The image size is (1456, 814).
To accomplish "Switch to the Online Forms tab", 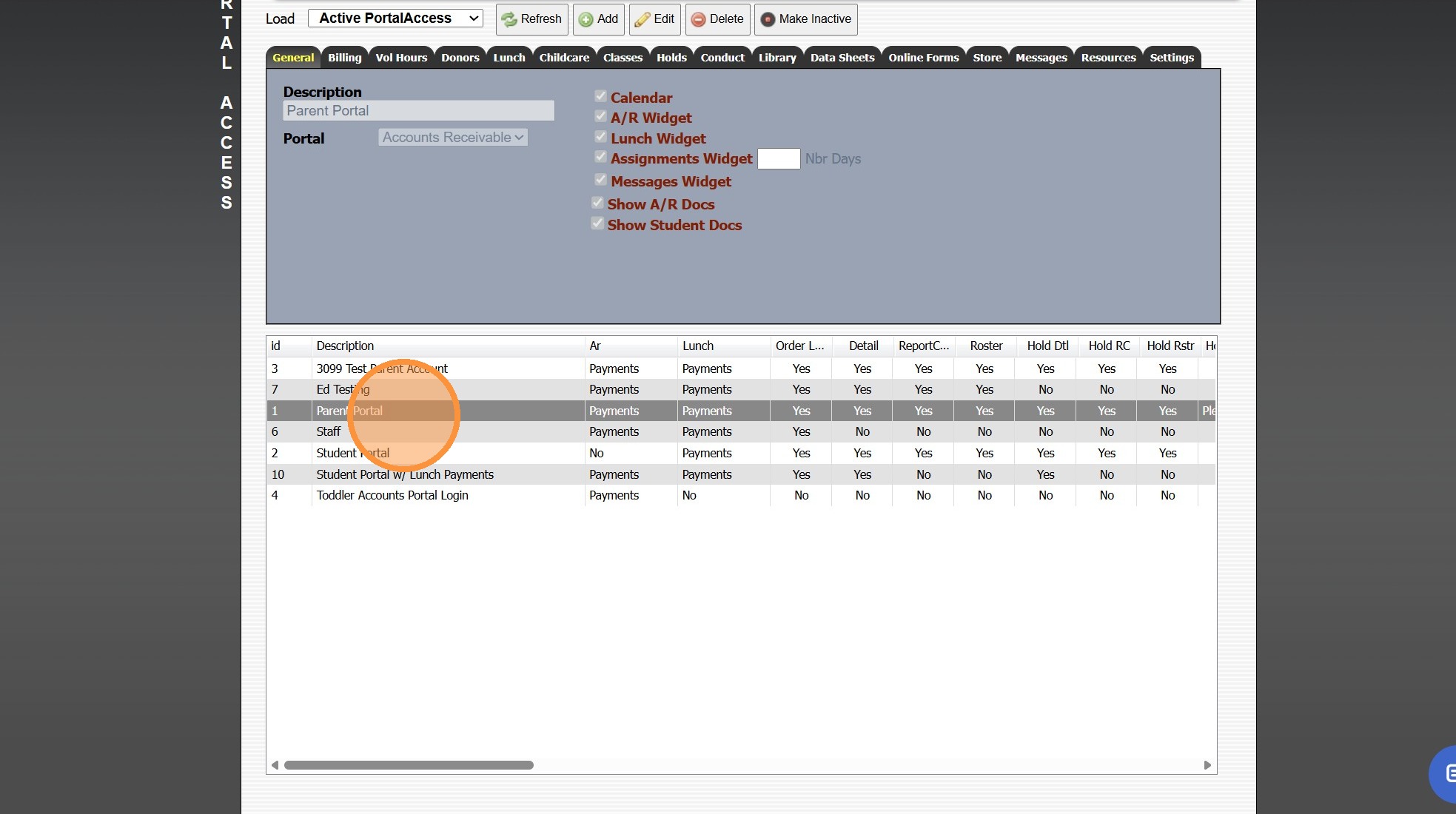I will coord(923,58).
